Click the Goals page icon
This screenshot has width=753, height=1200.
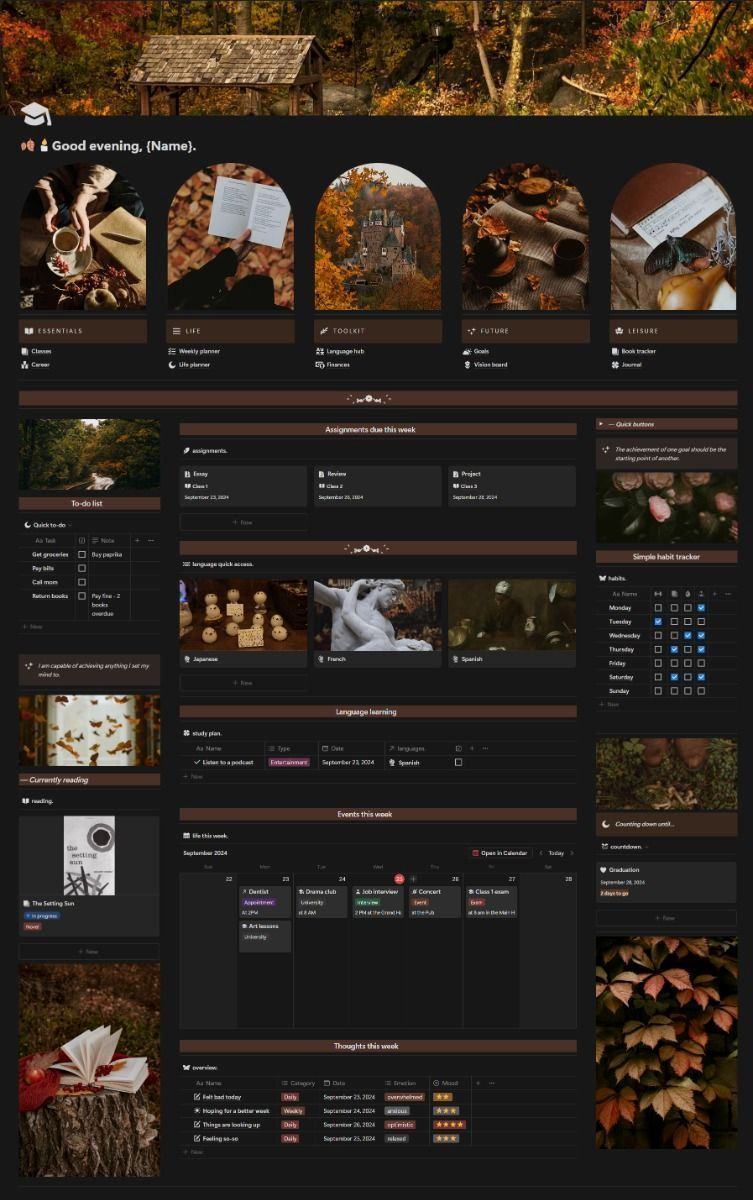click(467, 351)
